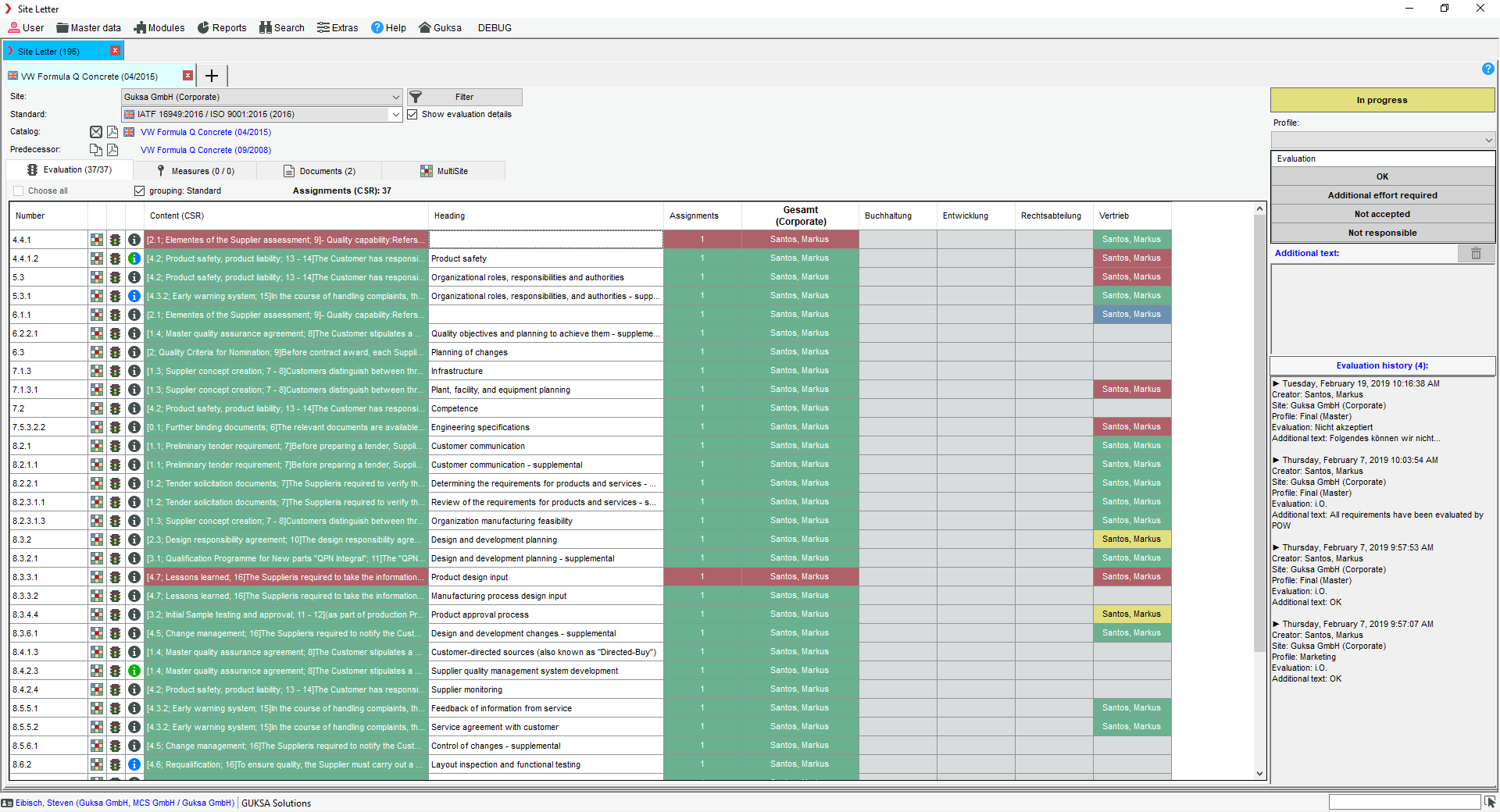Open the Guksa menu
Viewport: 1500px width, 812px height.
[x=440, y=27]
